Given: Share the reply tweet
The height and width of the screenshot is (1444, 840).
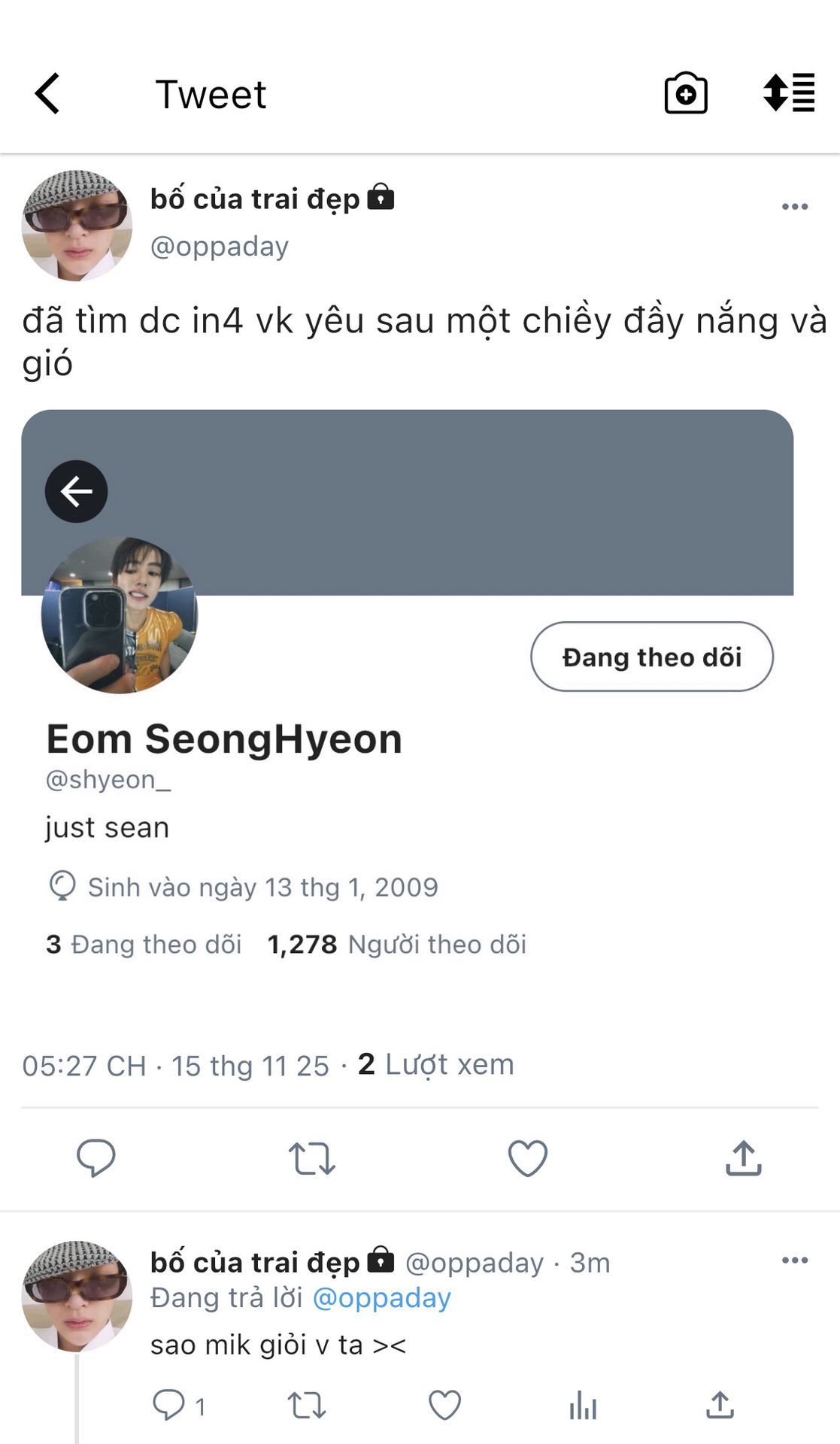Looking at the screenshot, I should [x=720, y=1405].
